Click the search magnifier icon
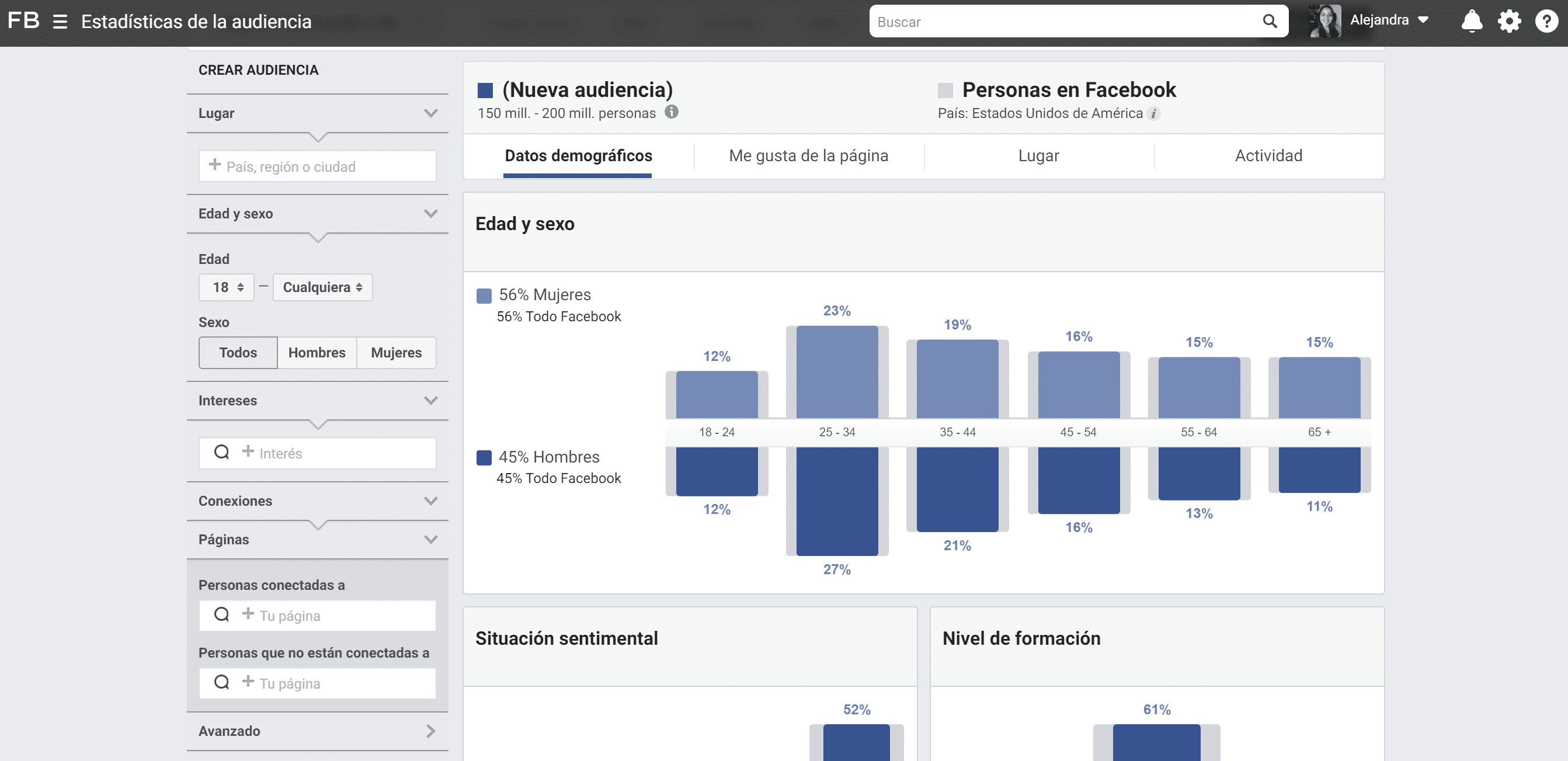 click(x=1269, y=21)
